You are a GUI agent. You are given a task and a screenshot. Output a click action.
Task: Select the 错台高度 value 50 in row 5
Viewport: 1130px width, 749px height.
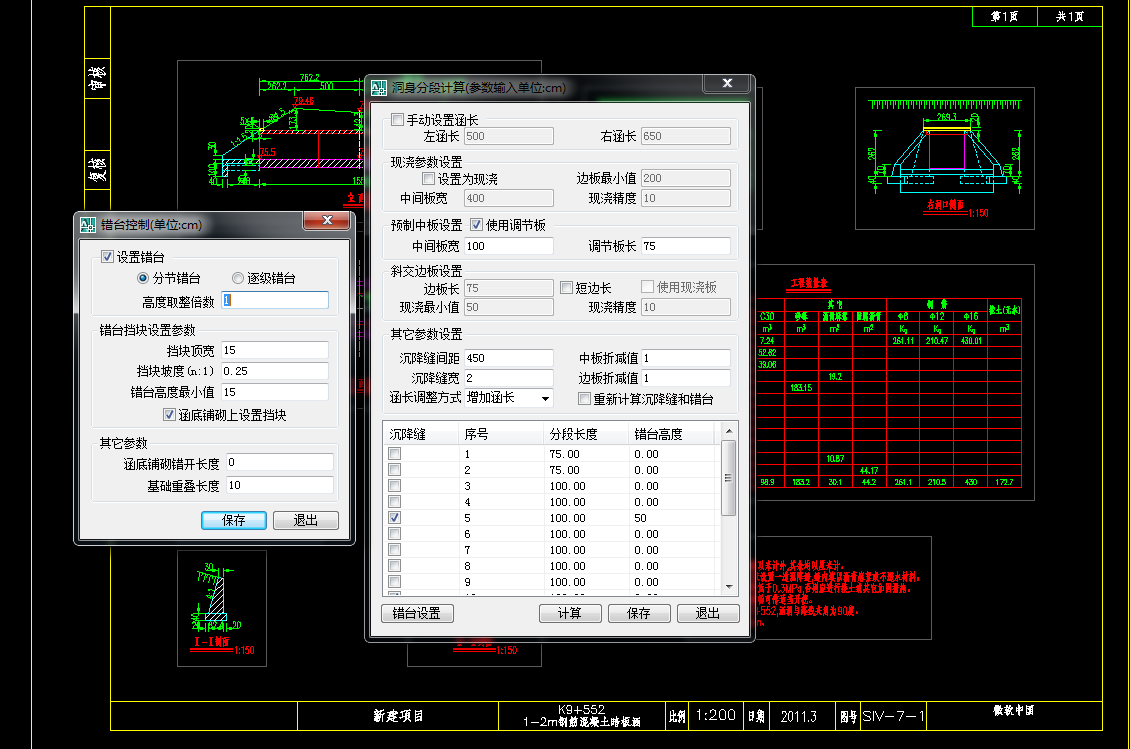point(641,518)
